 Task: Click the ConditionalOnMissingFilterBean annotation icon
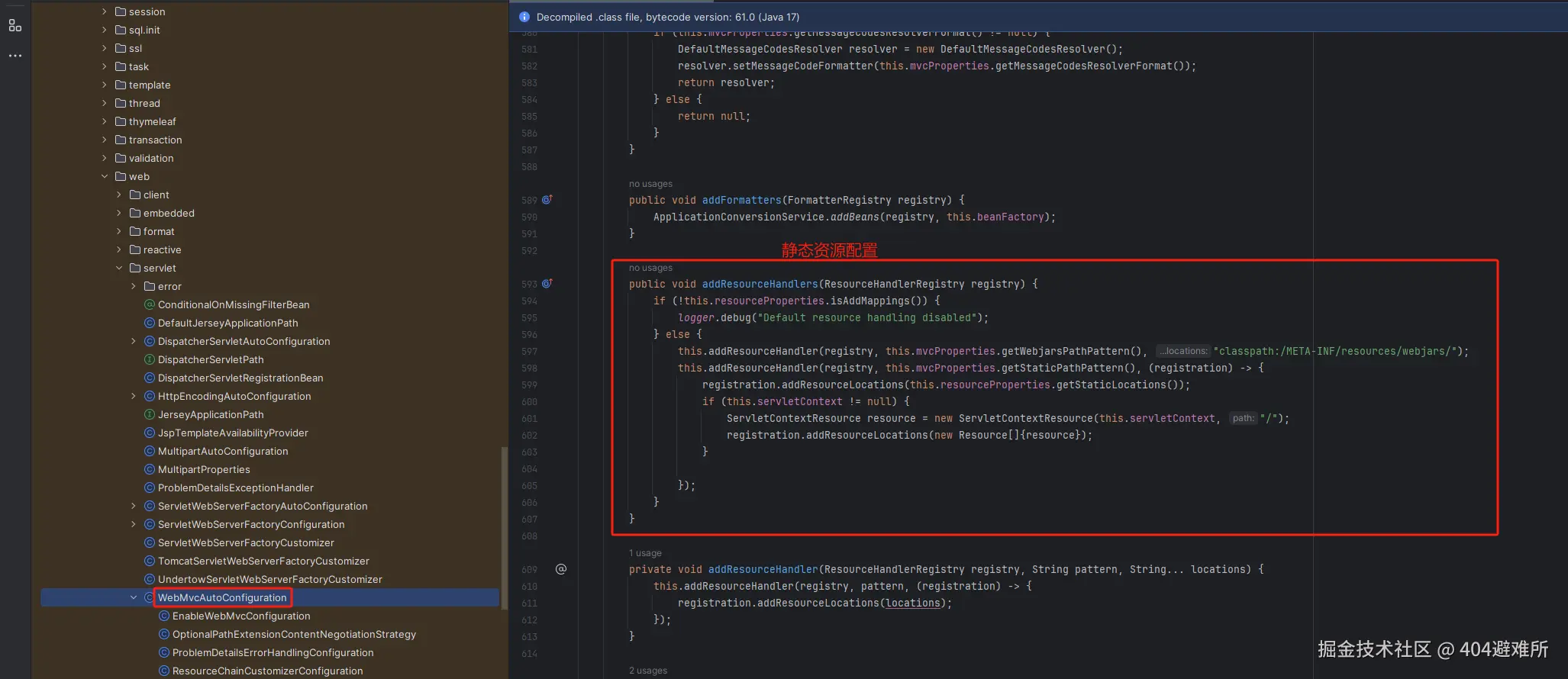tap(150, 304)
